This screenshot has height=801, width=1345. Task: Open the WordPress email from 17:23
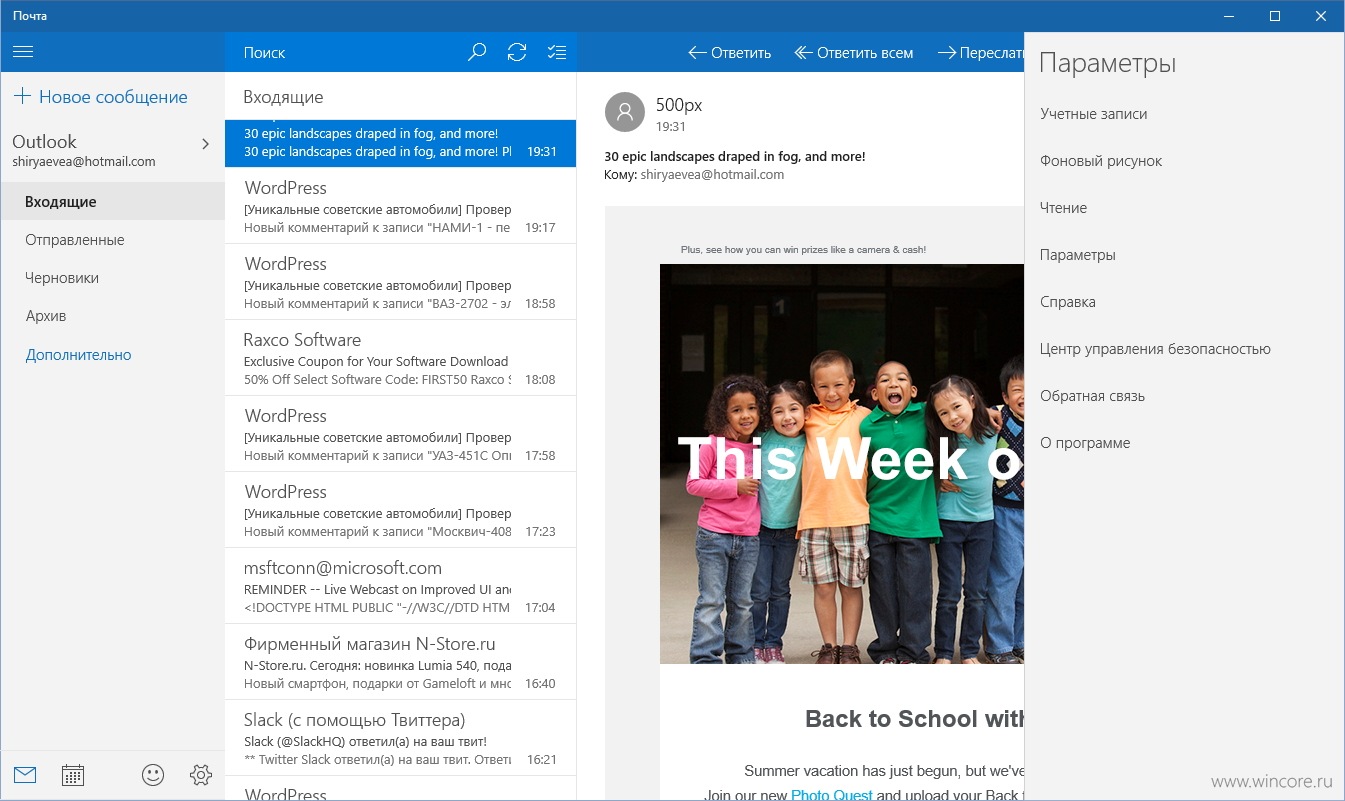click(400, 510)
